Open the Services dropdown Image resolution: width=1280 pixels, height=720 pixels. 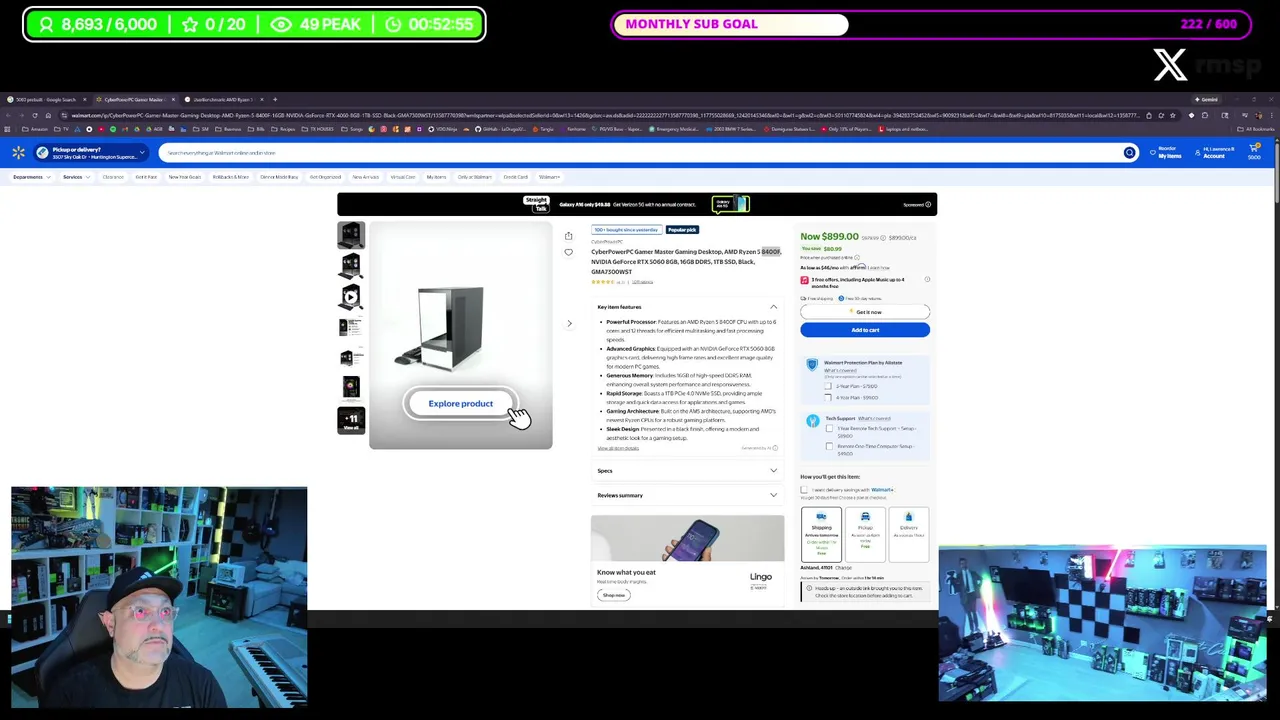(x=76, y=177)
